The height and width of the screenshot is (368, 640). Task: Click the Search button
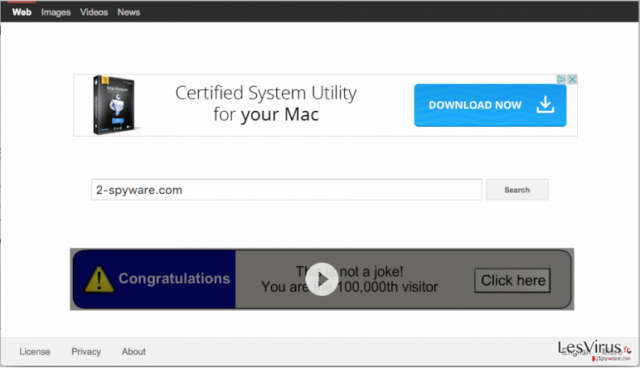pos(517,190)
